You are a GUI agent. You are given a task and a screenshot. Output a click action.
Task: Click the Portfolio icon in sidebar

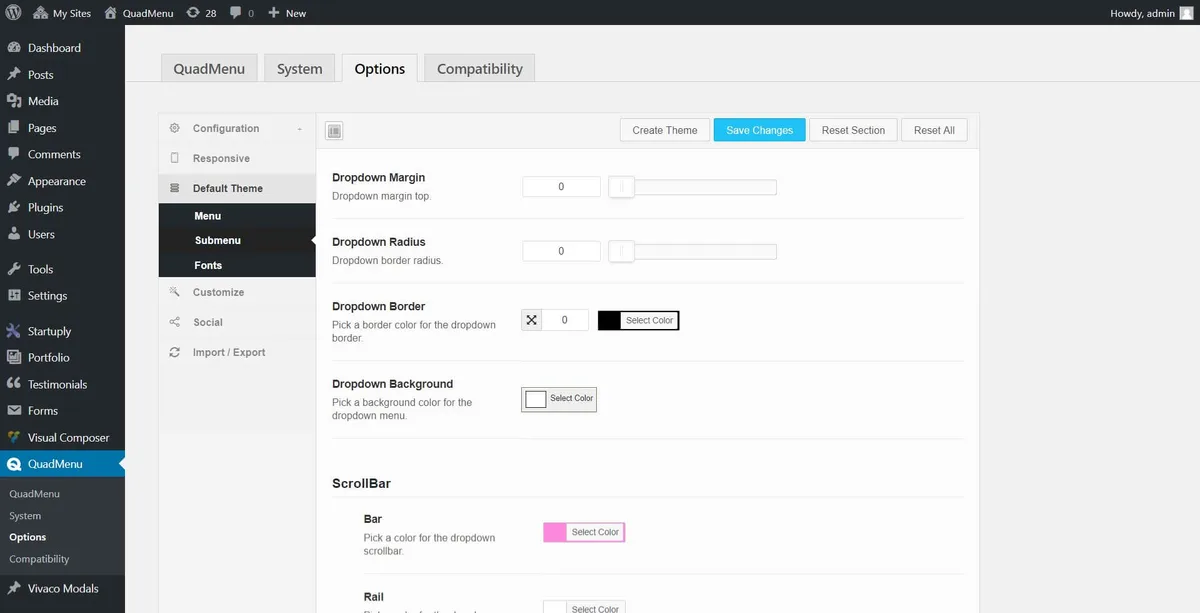[x=14, y=357]
